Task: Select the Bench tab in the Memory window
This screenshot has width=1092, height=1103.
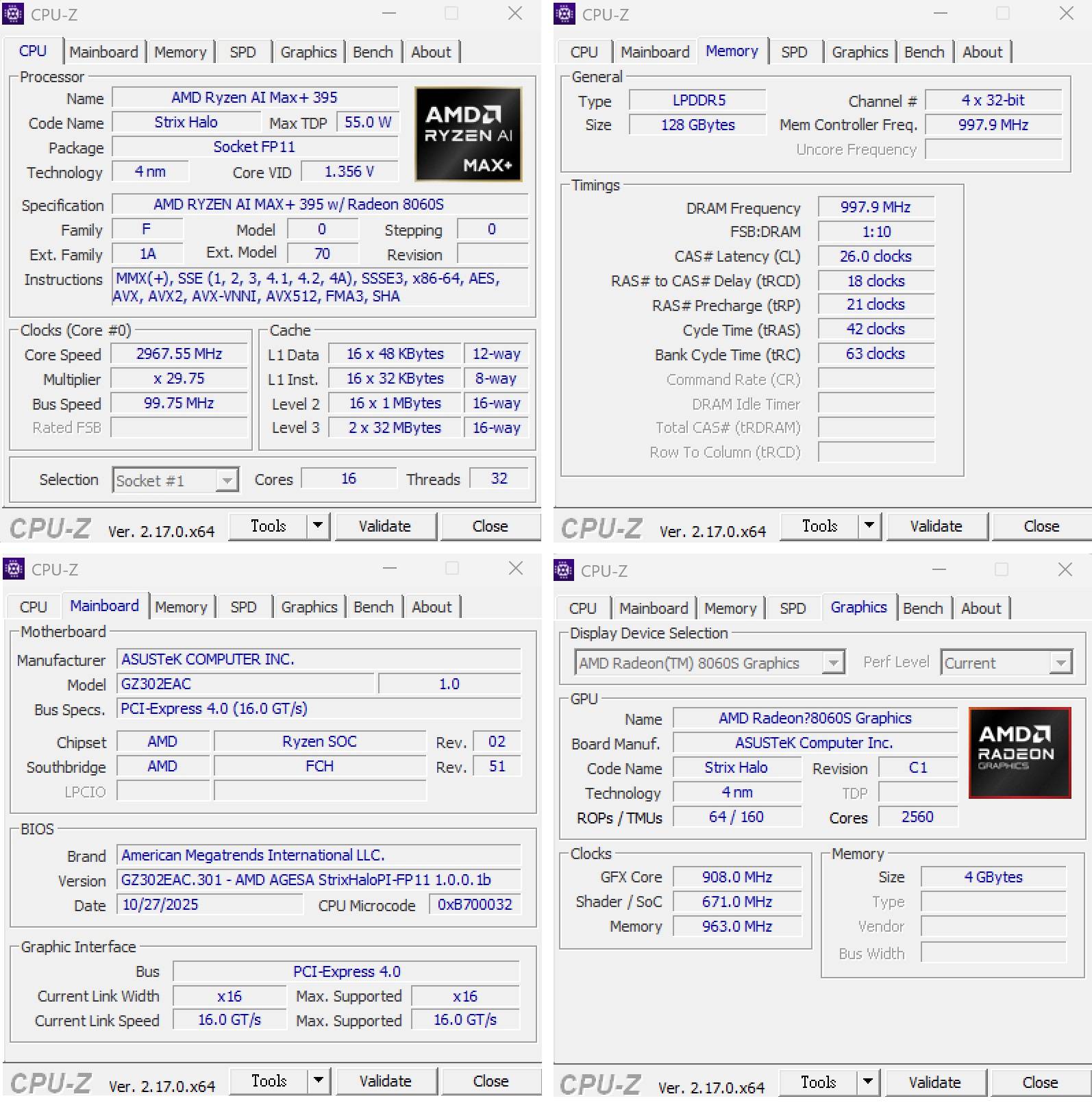Action: [x=924, y=52]
